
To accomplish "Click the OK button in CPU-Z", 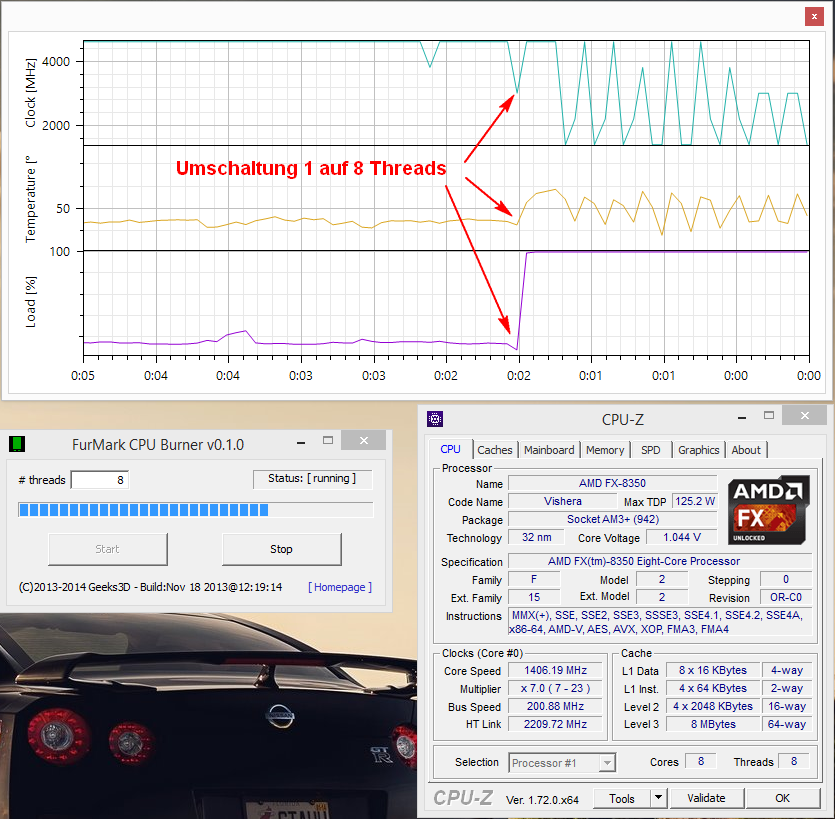I will [782, 798].
